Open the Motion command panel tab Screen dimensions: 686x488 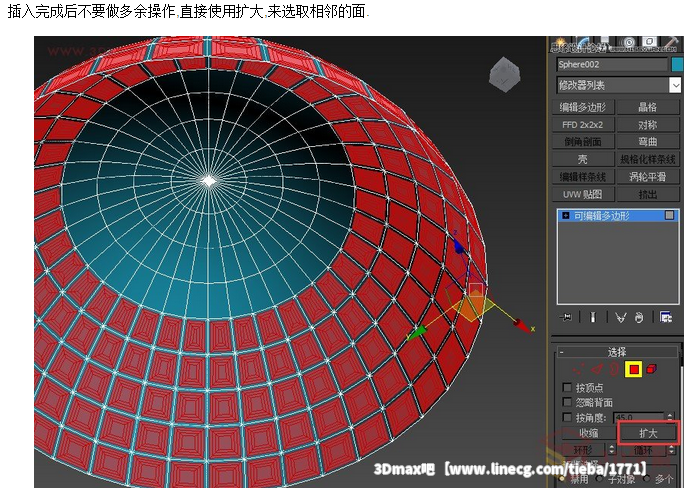point(628,42)
